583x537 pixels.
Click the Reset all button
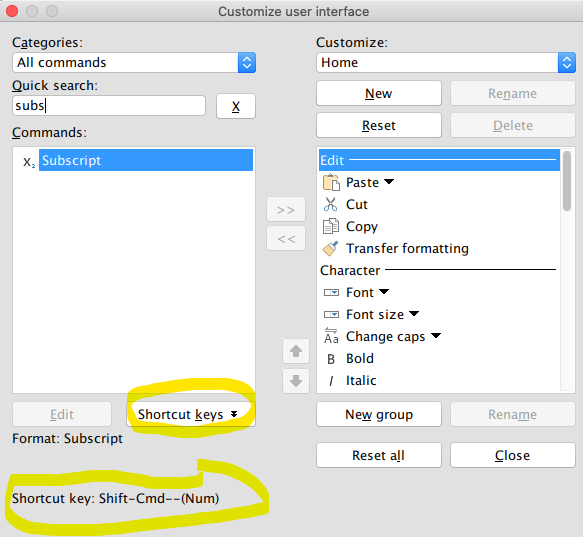click(379, 455)
